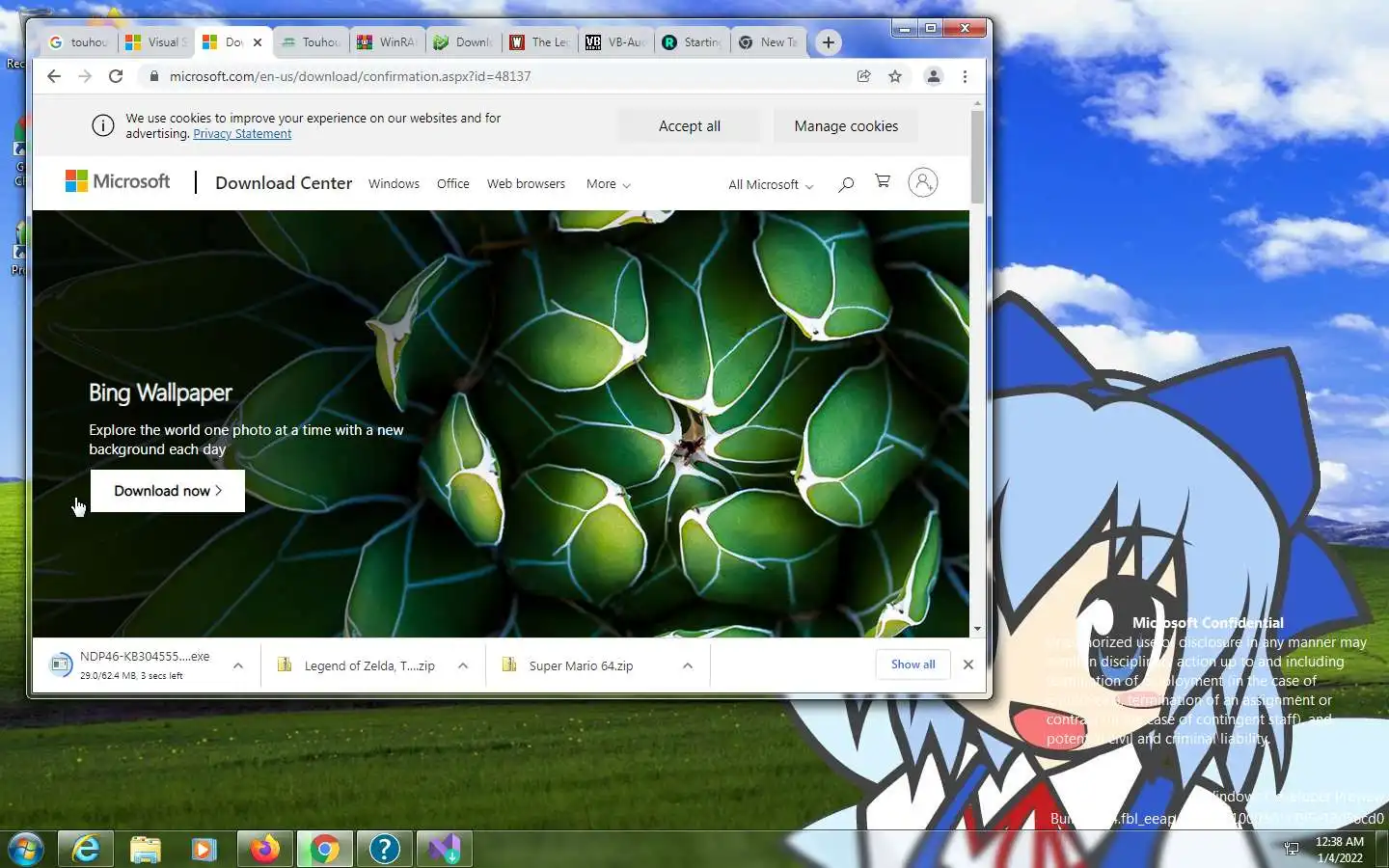
Task: Expand the All Microsoft dropdown
Action: coord(771,184)
